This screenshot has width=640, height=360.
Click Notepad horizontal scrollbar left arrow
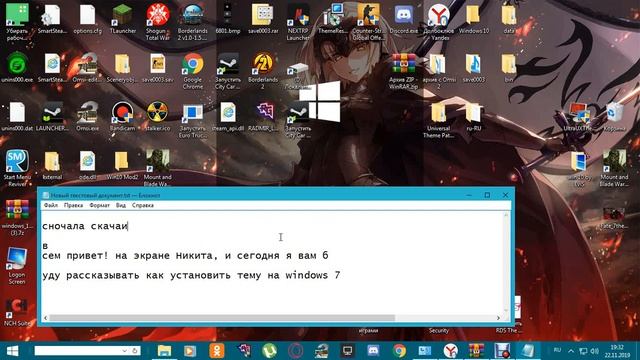(x=45, y=318)
